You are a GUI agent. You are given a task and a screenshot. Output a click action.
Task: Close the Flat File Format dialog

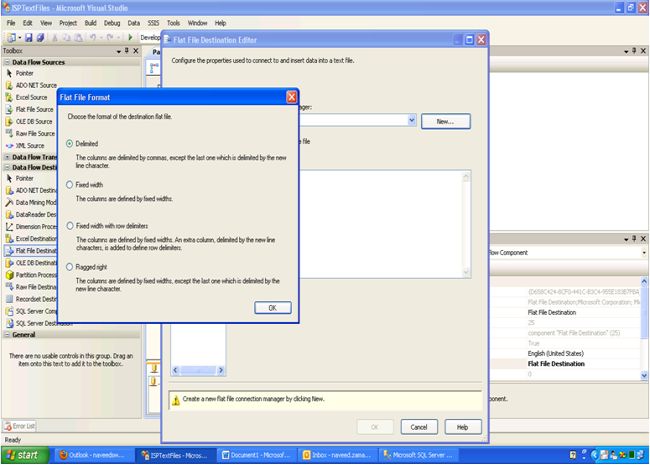click(291, 97)
